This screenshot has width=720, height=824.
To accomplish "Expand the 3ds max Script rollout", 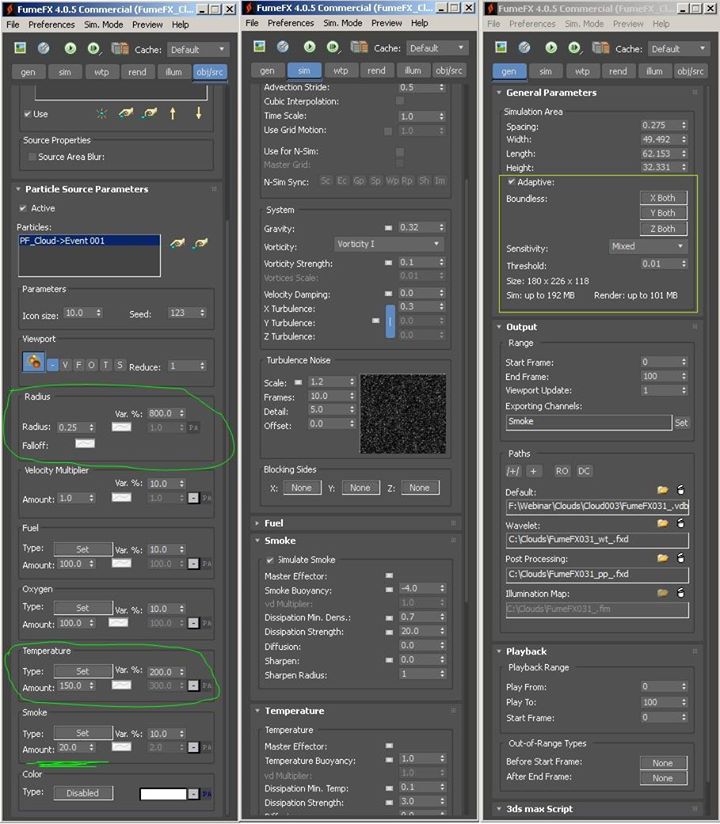I will coord(539,809).
